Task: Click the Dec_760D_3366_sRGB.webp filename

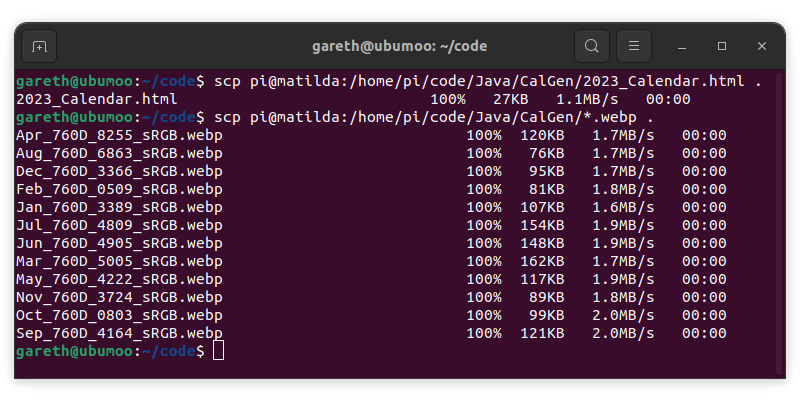Action: (x=119, y=171)
